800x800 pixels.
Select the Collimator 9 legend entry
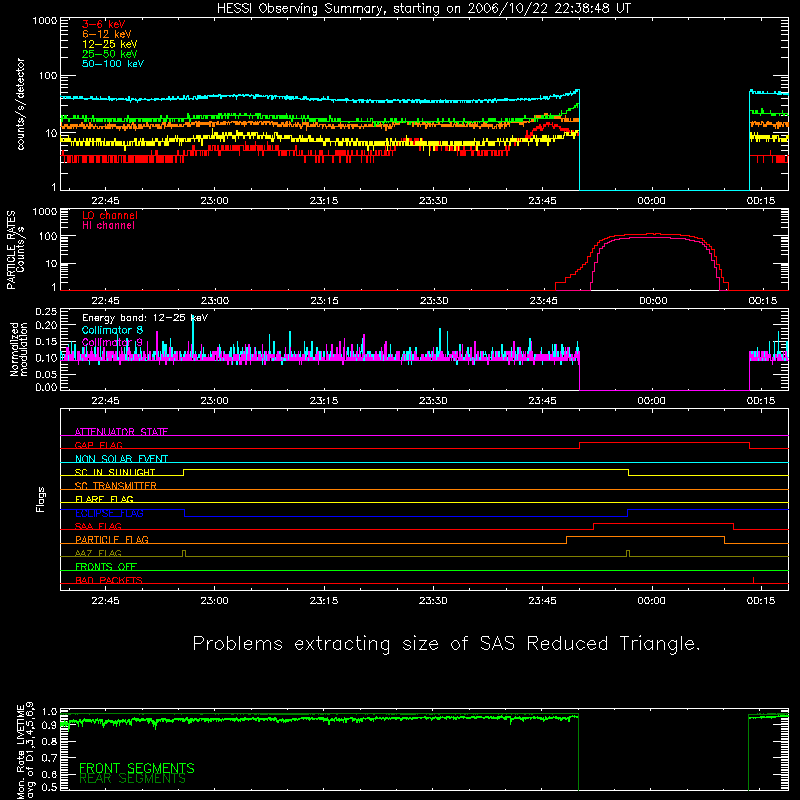pyautogui.click(x=112, y=342)
